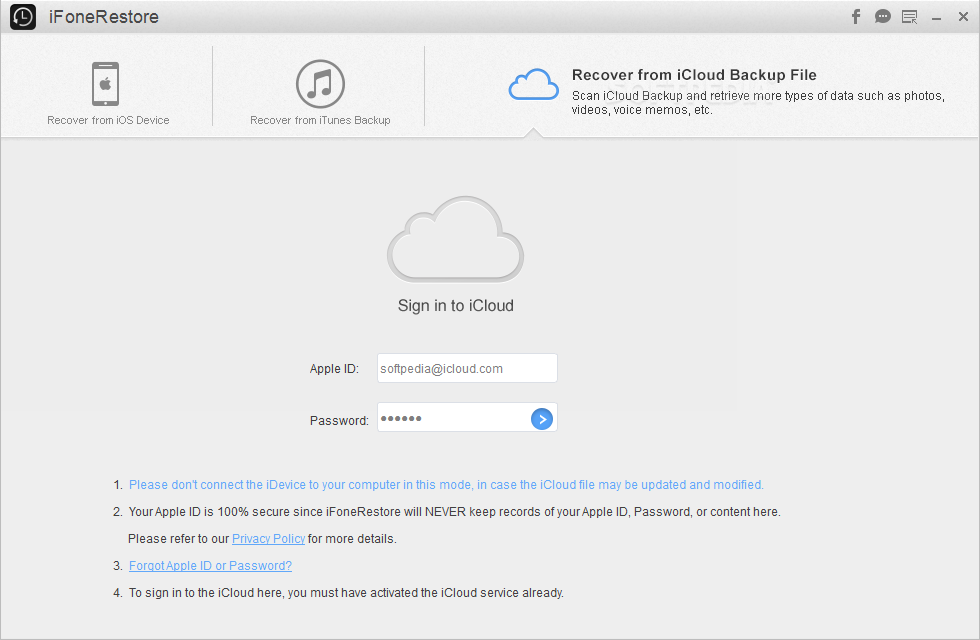The width and height of the screenshot is (980, 640).
Task: Select the iTunes music note icon
Action: click(x=320, y=84)
